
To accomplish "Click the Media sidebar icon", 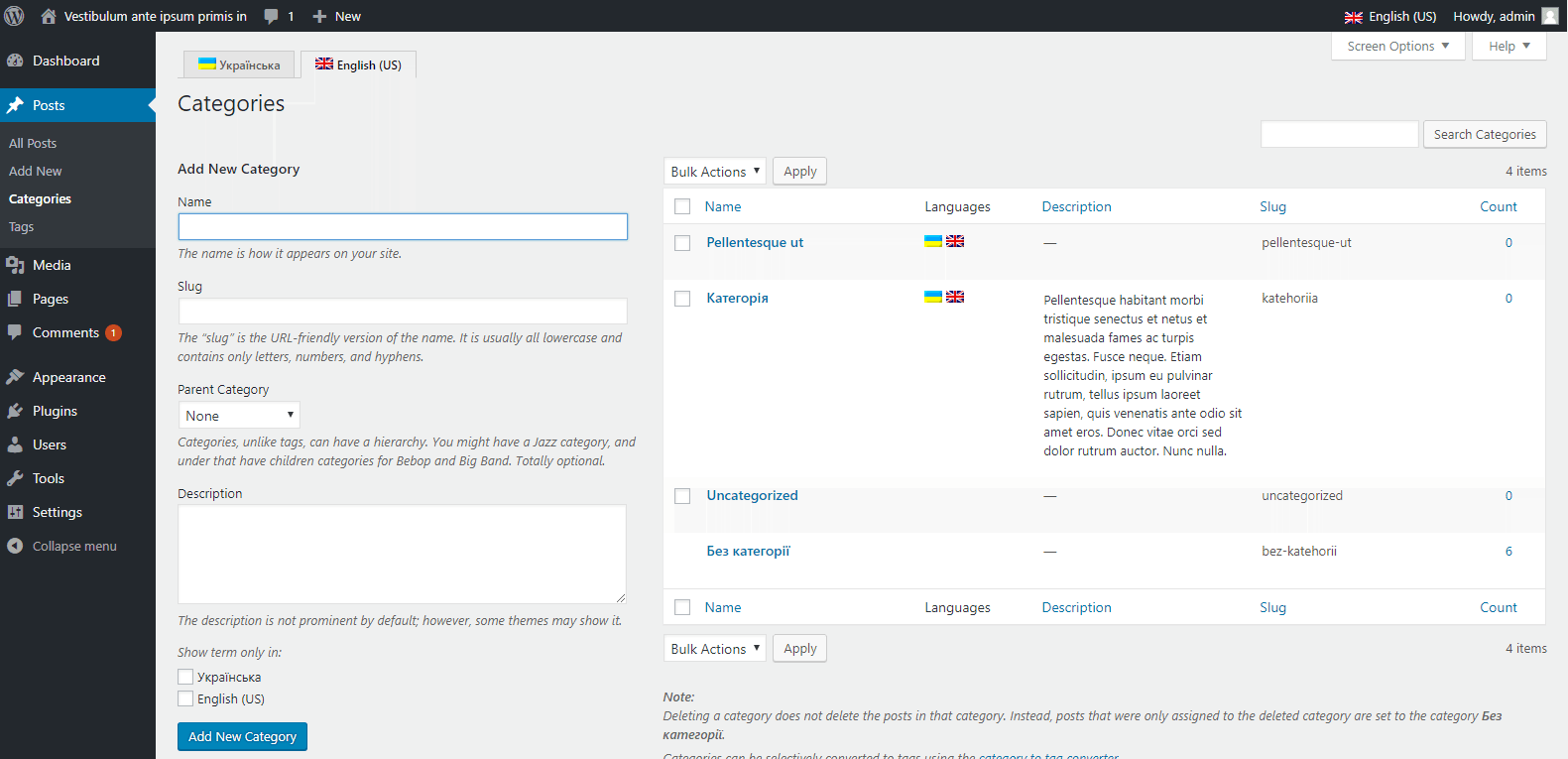I will [x=15, y=265].
